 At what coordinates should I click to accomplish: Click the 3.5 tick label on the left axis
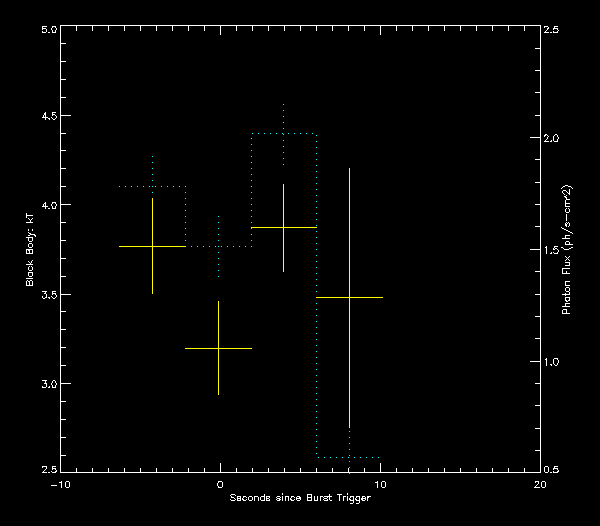point(47,295)
